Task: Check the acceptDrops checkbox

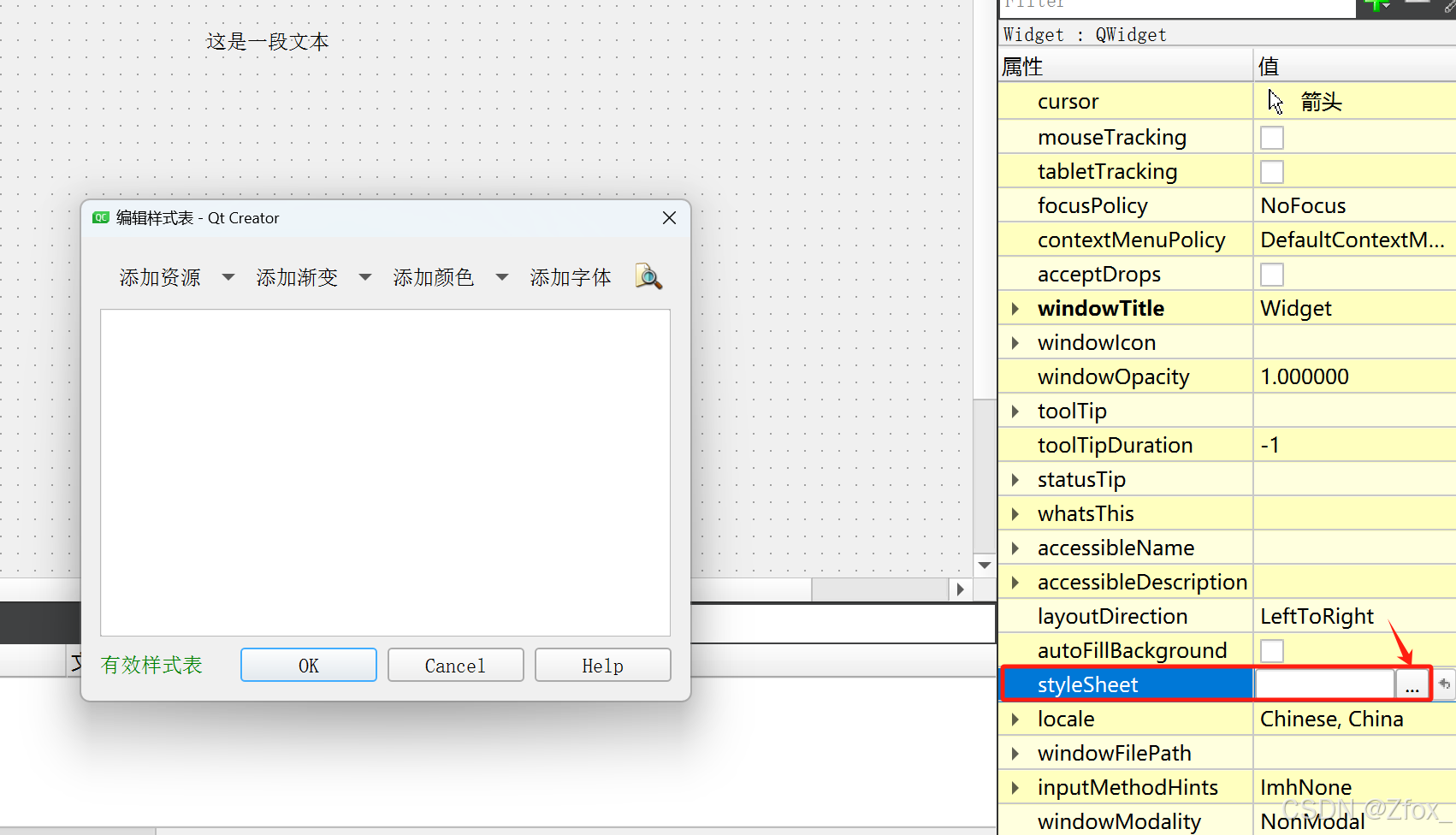Action: (x=1272, y=275)
